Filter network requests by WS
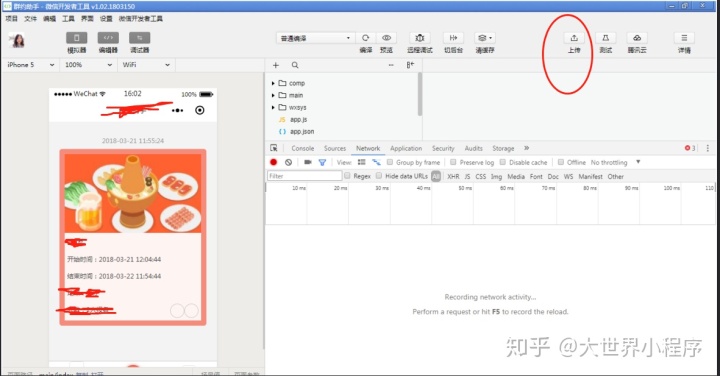The image size is (720, 376). point(568,176)
